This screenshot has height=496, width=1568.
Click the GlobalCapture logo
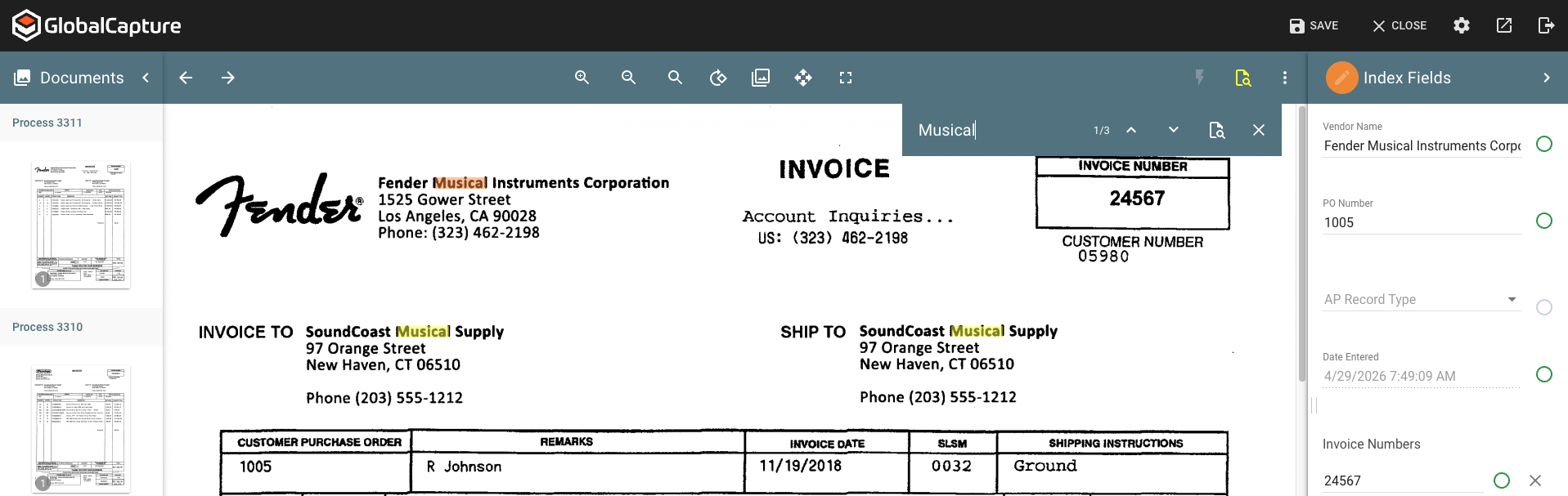(97, 25)
